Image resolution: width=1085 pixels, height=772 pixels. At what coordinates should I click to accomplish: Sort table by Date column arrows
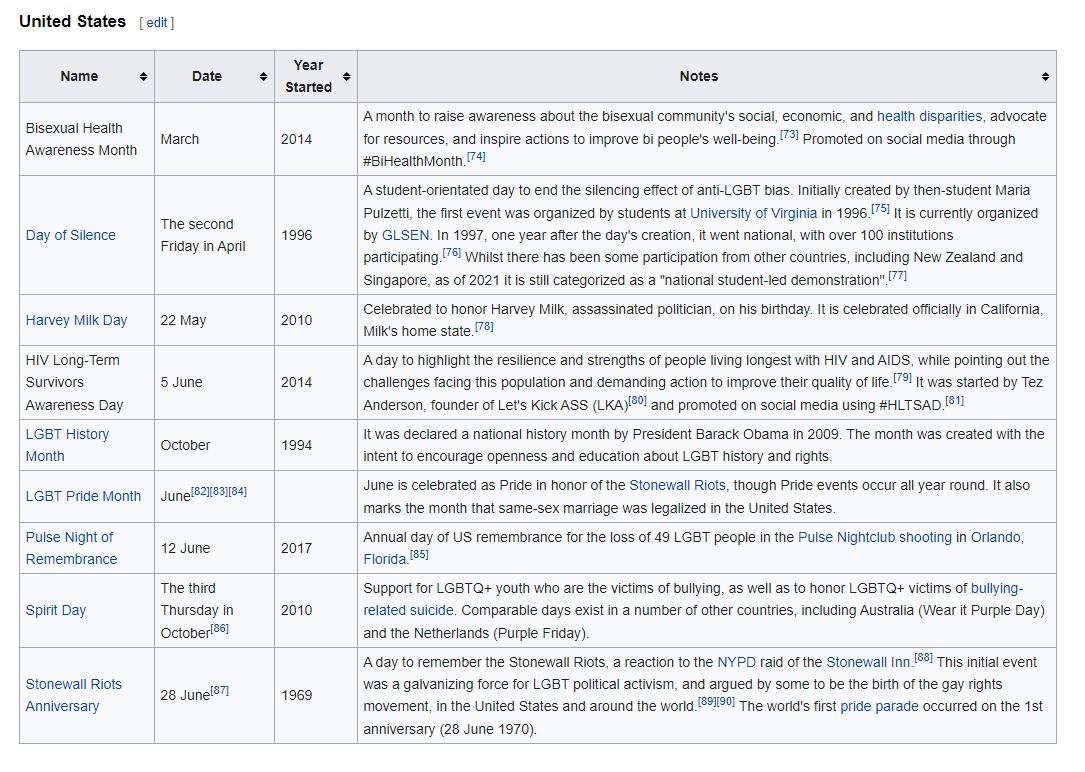click(x=264, y=77)
